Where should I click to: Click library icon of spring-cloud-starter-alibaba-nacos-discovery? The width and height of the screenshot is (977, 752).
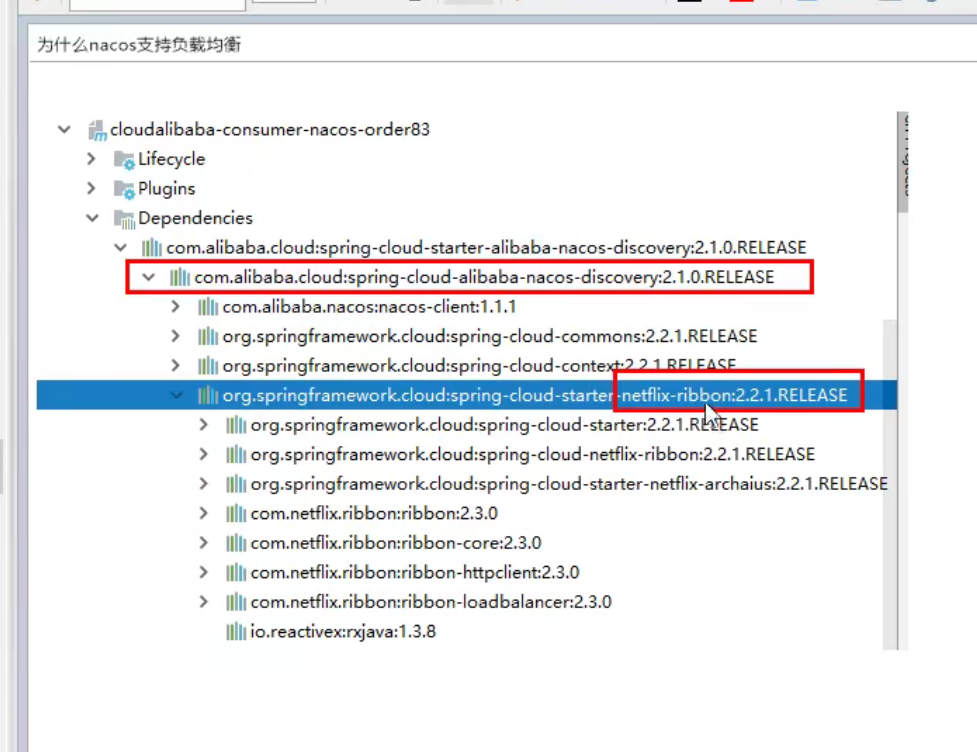pos(151,248)
